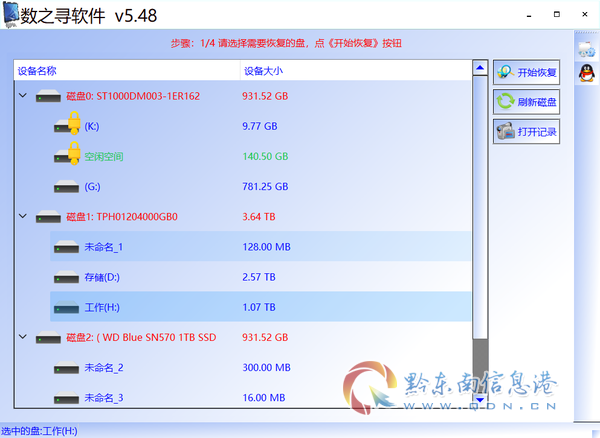Select the 未命名_1 128 MB partition
The image size is (600, 438).
[x=260, y=247]
